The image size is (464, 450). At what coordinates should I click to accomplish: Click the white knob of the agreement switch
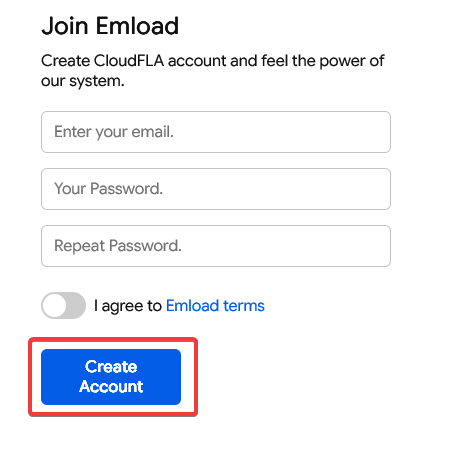(x=54, y=305)
